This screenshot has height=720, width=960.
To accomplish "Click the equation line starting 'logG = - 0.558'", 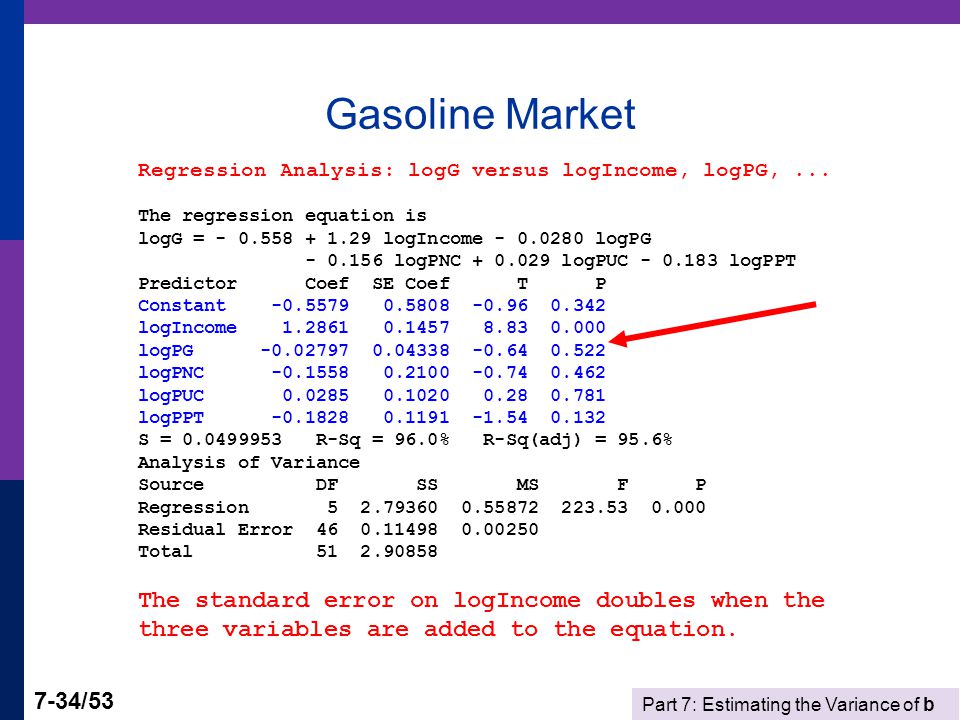I will (x=395, y=238).
